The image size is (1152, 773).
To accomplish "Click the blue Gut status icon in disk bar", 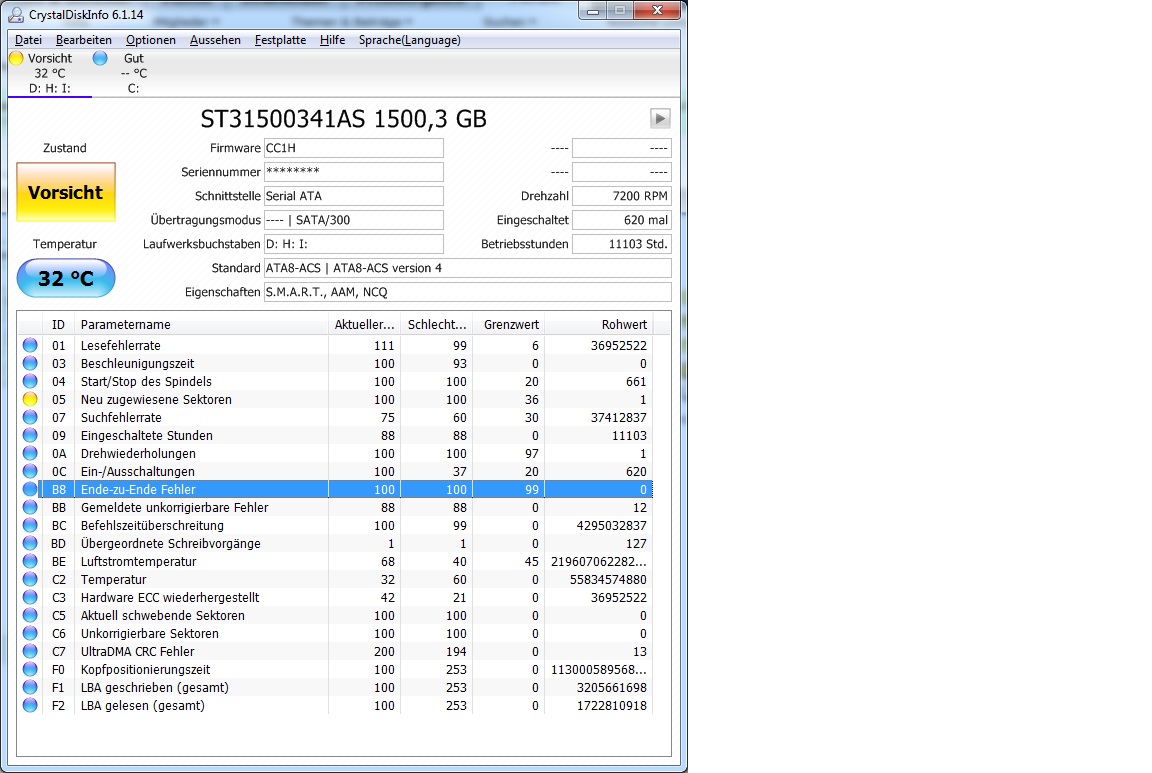I will point(100,58).
